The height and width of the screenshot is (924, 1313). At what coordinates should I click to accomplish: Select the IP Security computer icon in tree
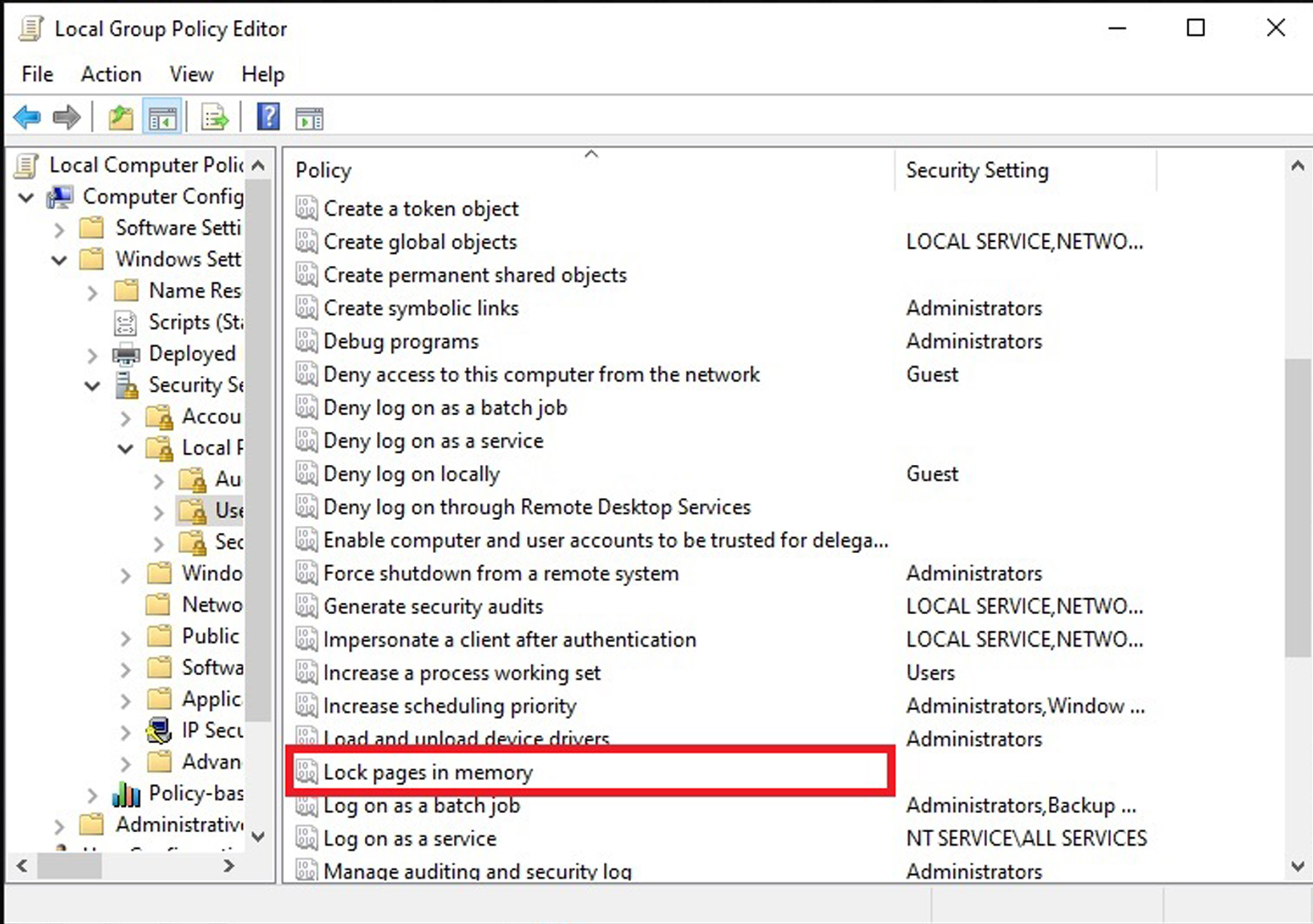(159, 731)
